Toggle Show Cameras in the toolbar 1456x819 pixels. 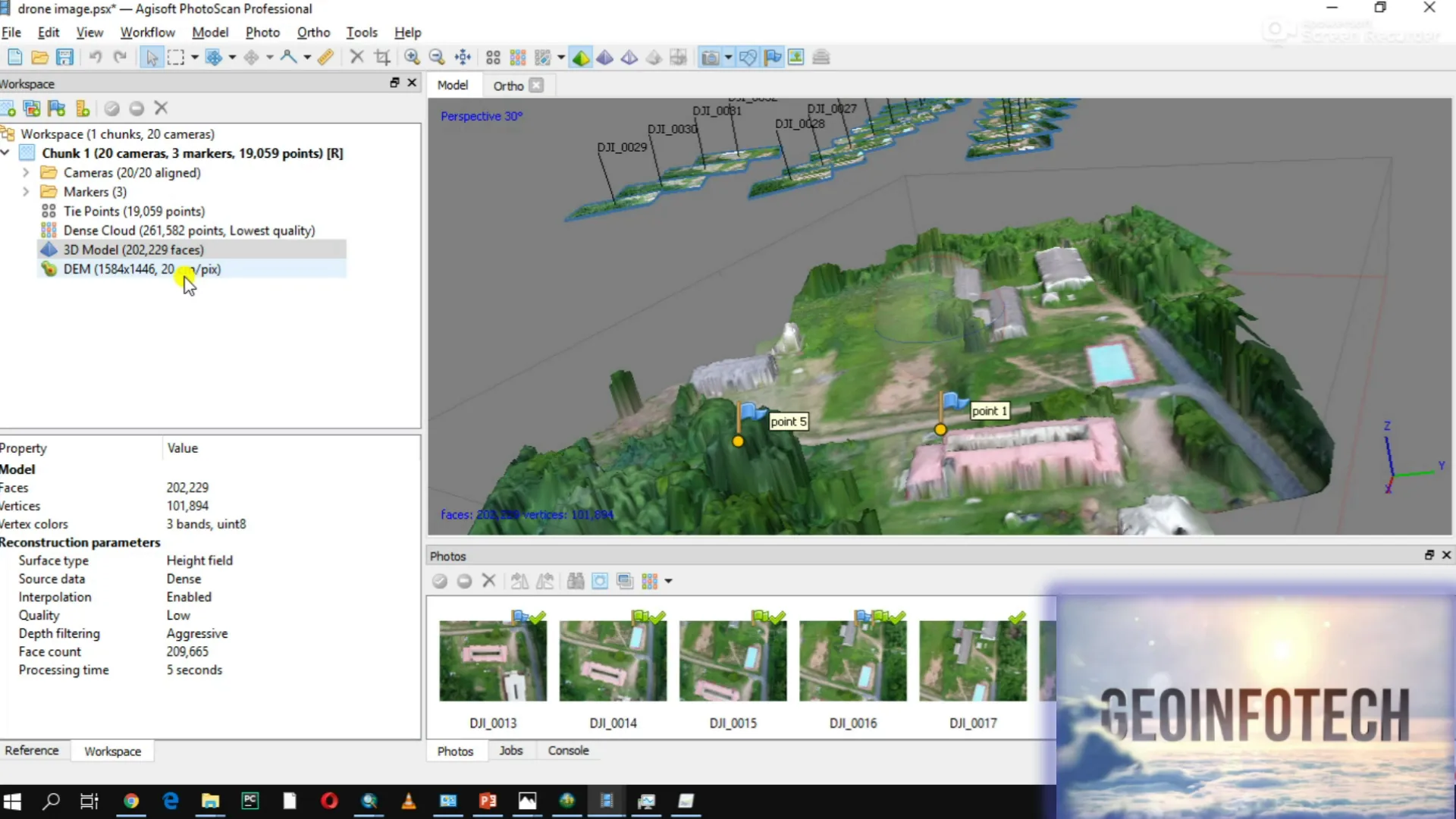[710, 57]
